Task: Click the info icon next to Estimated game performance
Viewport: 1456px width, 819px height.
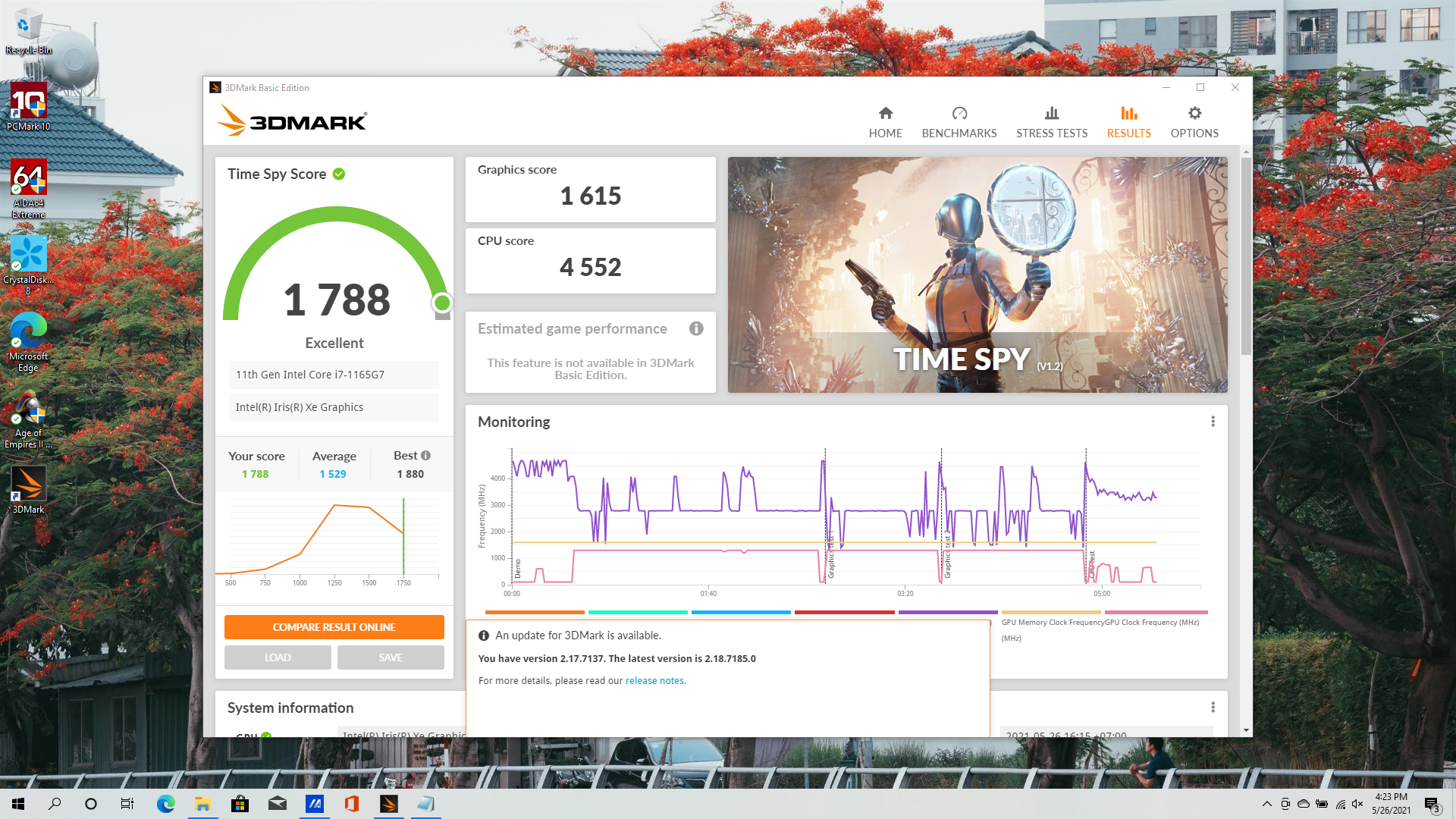Action: pos(696,328)
